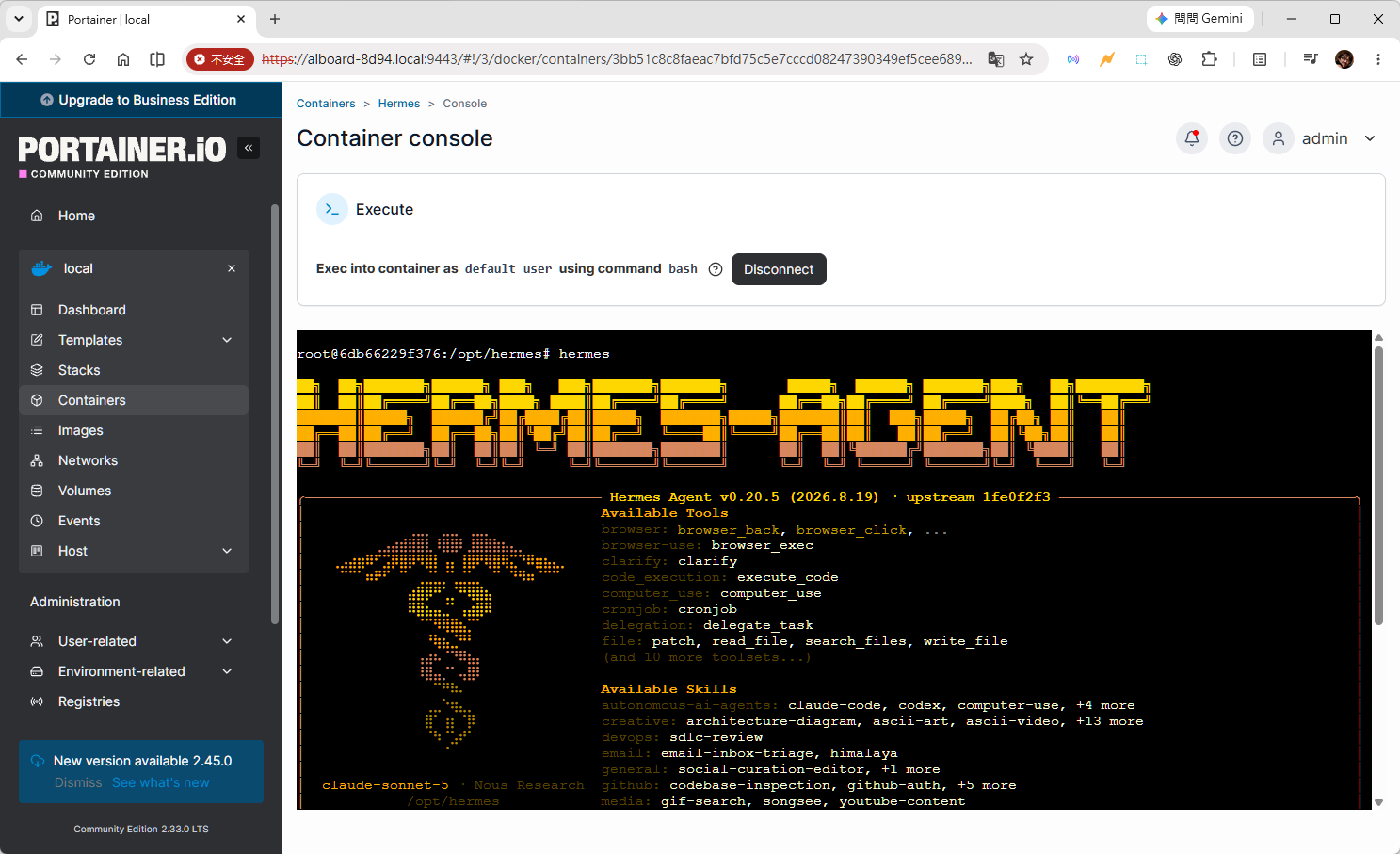Close the local environment with the X
Screen dimensions: 1400x854
tap(232, 268)
